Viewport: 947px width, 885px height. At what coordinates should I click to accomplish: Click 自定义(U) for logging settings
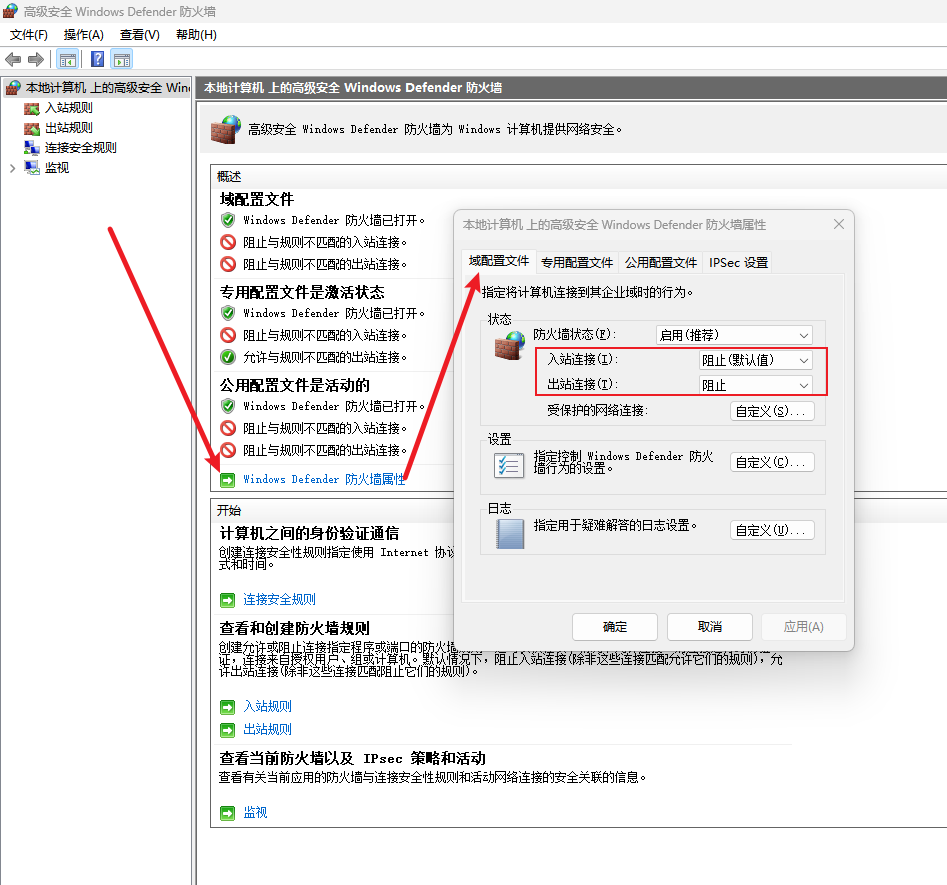pos(772,530)
